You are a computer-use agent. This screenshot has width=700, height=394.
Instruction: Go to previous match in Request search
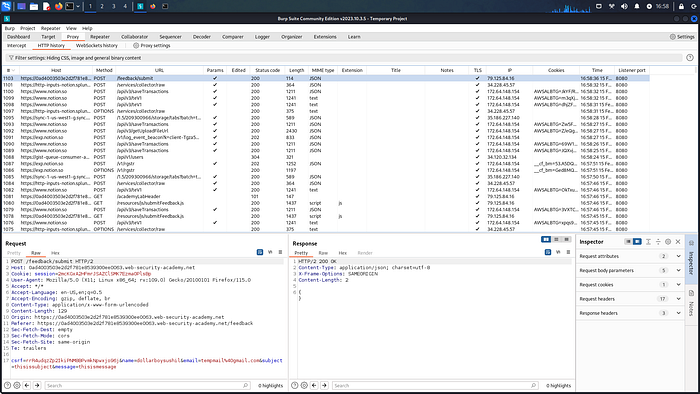coord(27,385)
